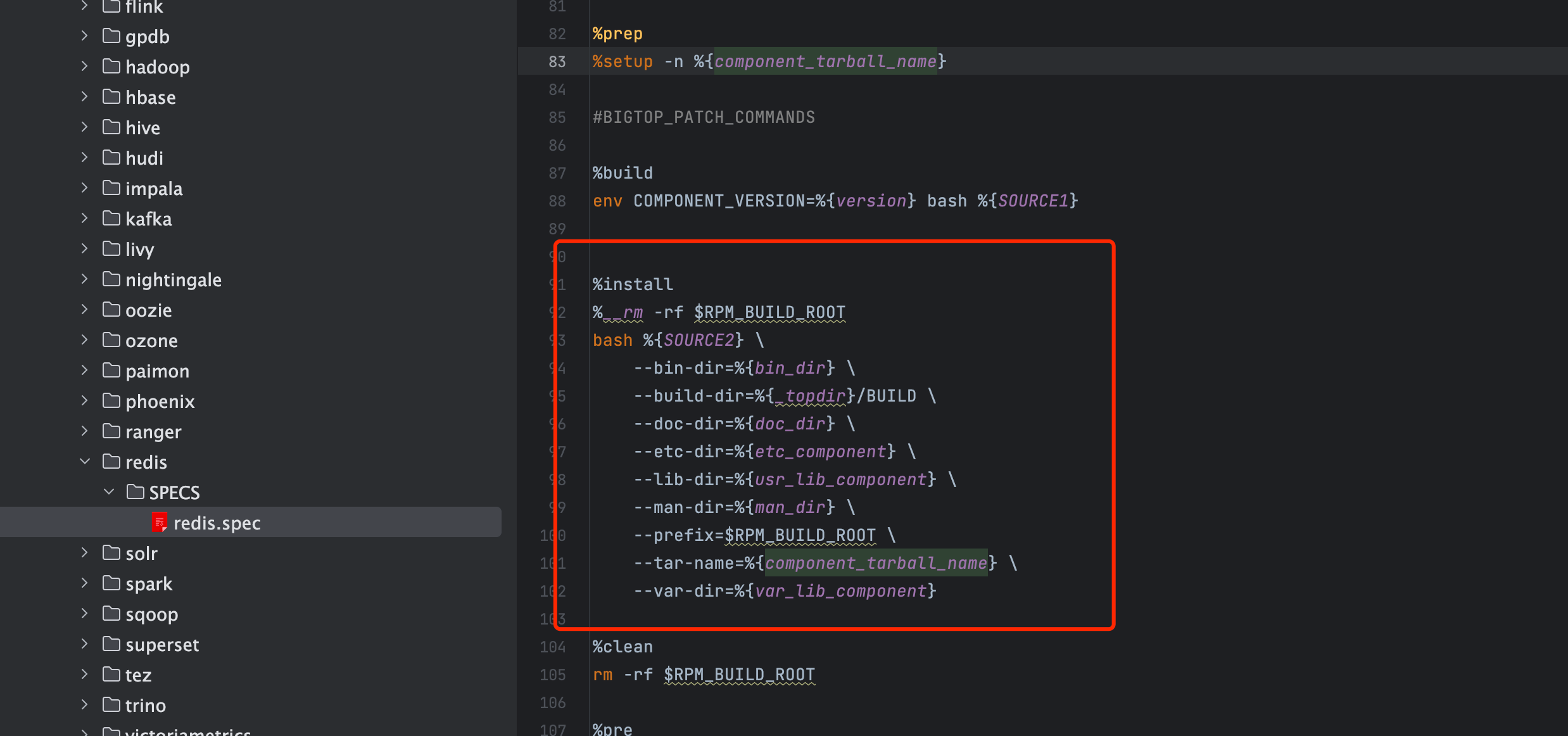Click SOURCE2 macro on bash line
This screenshot has height=736, width=1568.
[x=699, y=340]
